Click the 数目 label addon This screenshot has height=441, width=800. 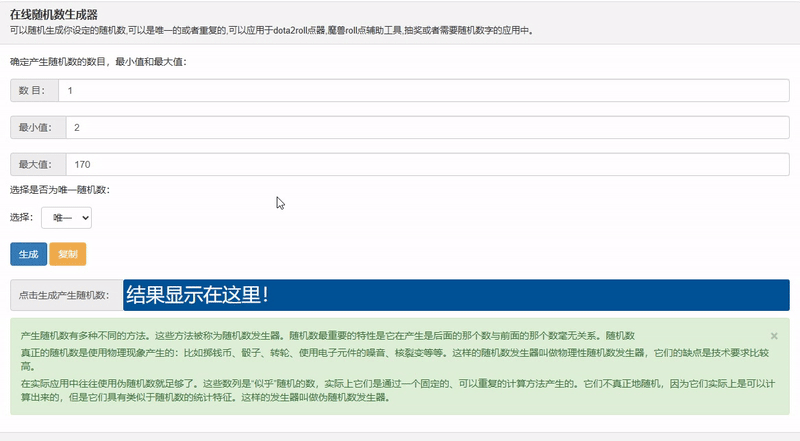pyautogui.click(x=34, y=90)
